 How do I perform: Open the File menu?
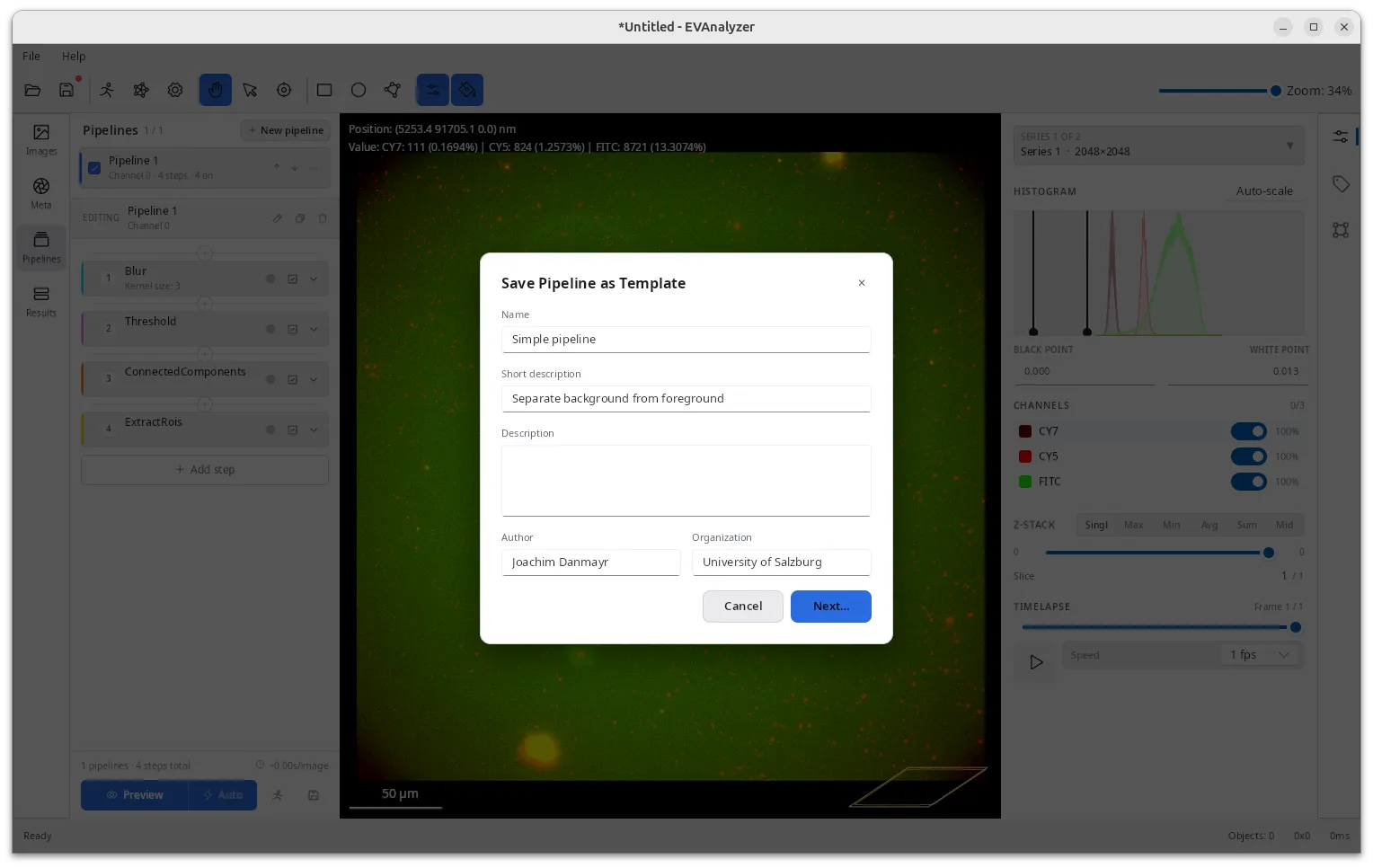31,56
